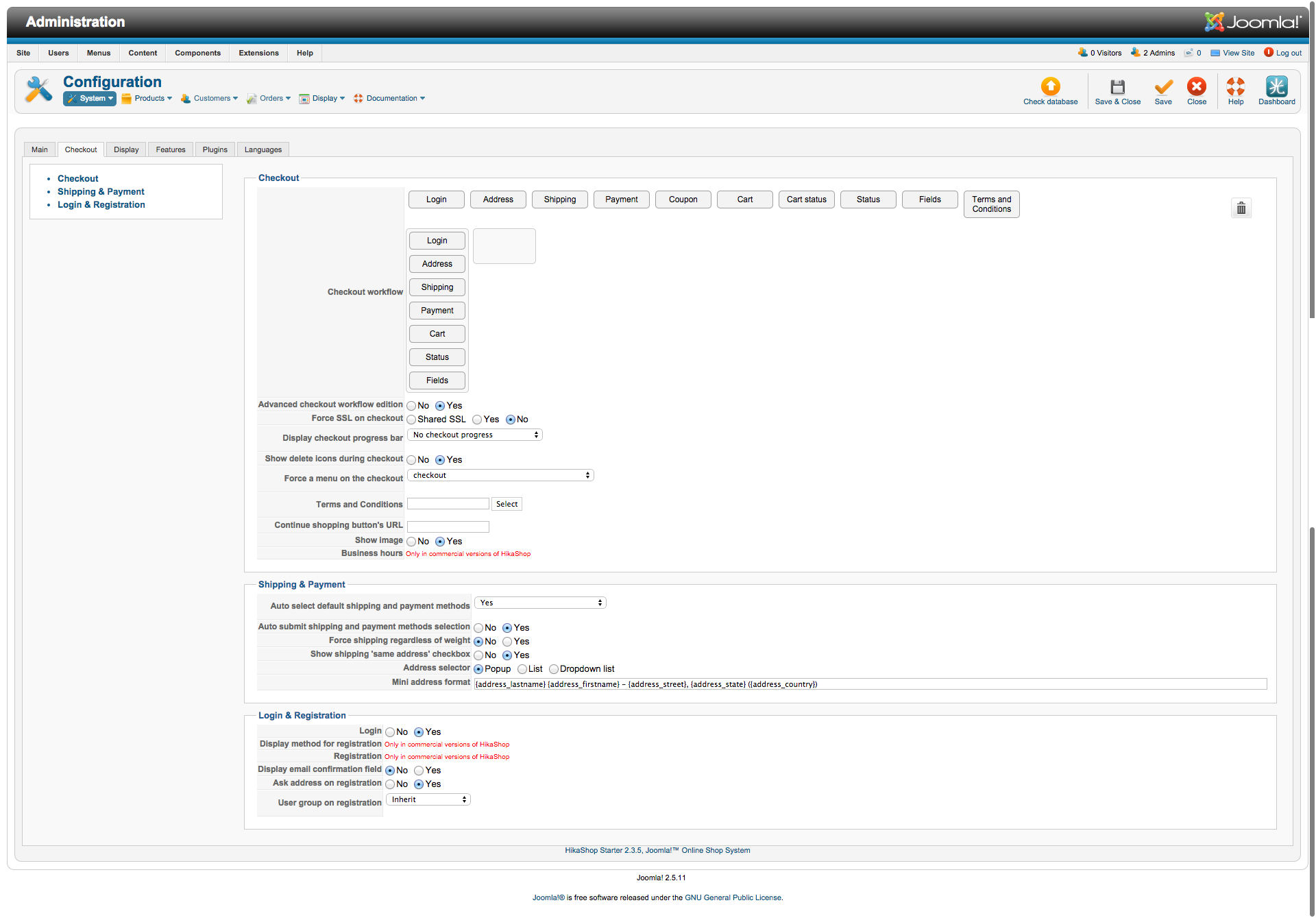Click the Select button for Terms and Conditions

coord(507,505)
